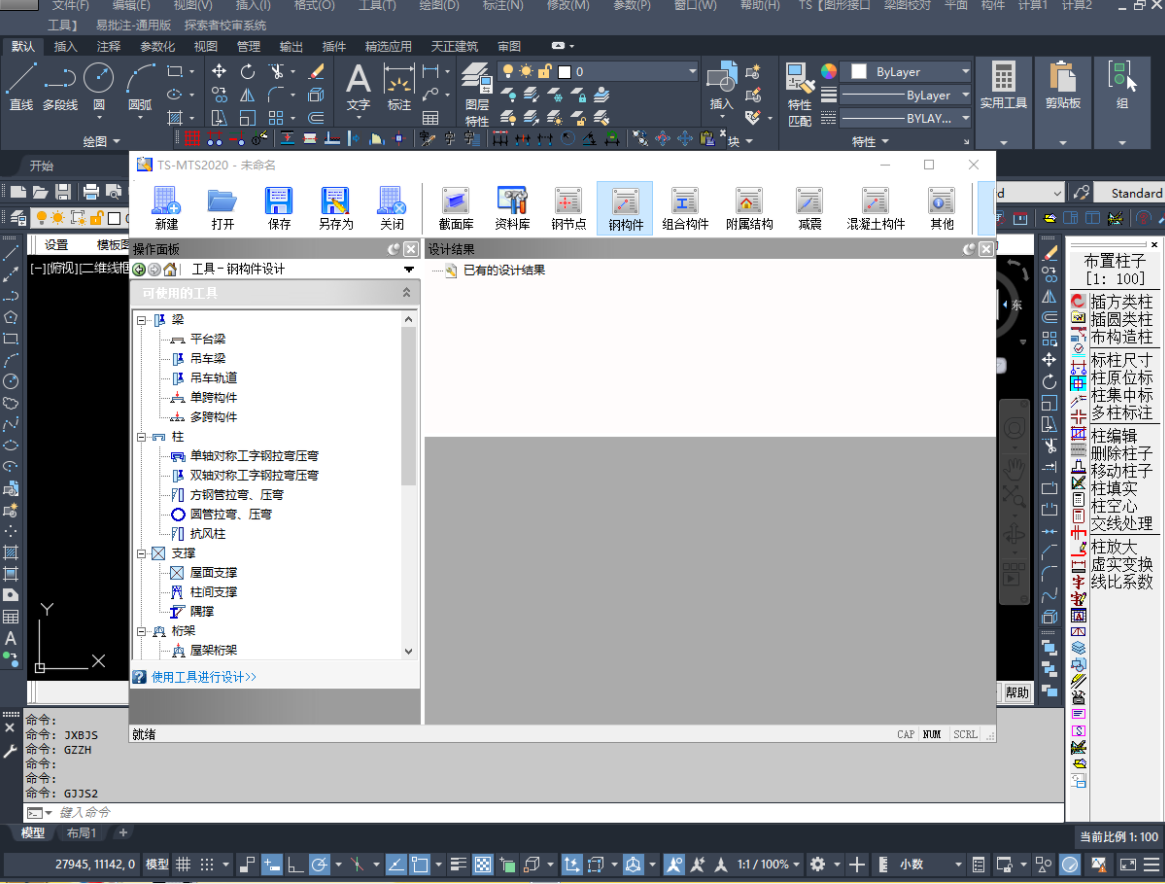The width and height of the screenshot is (1165, 884).
Task: Select the 直线 line tool in AutoCAD ribbon
Action: pyautogui.click(x=21, y=87)
